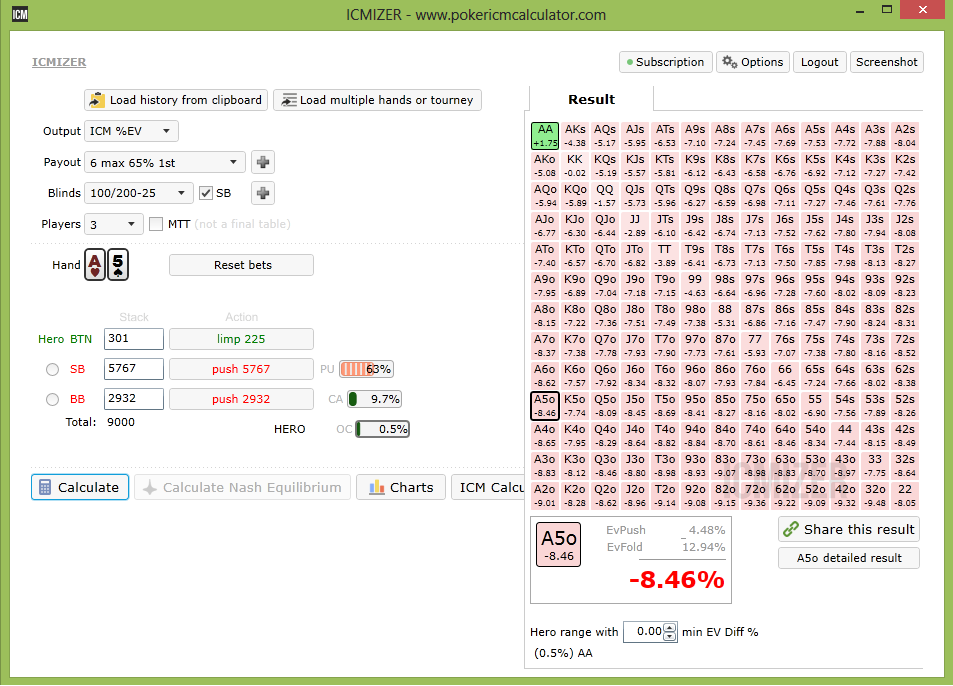Click the min EV Diff input field
The width and height of the screenshot is (953, 686).
(644, 632)
